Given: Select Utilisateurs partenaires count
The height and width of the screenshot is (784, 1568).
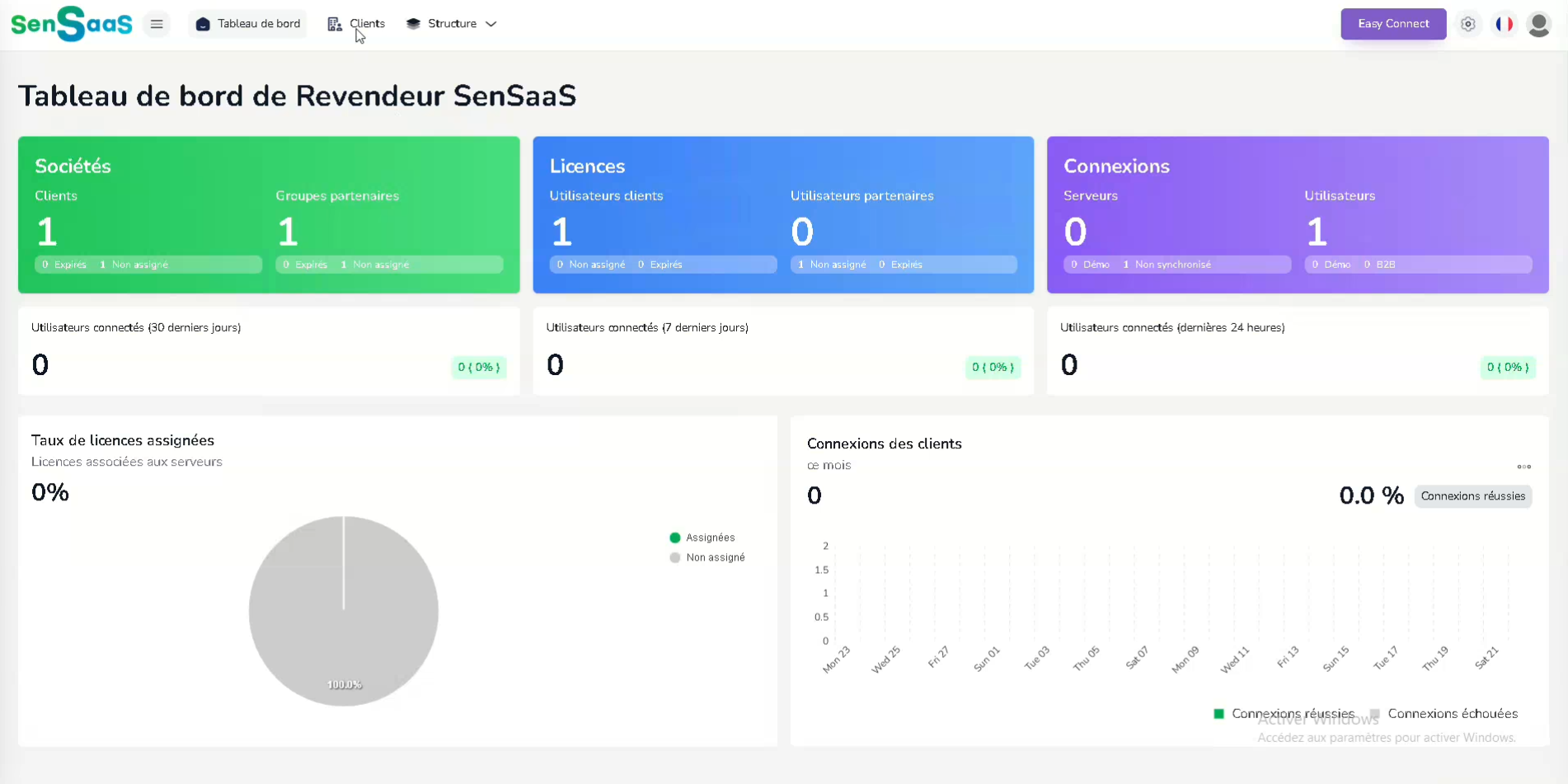Looking at the screenshot, I should point(802,231).
